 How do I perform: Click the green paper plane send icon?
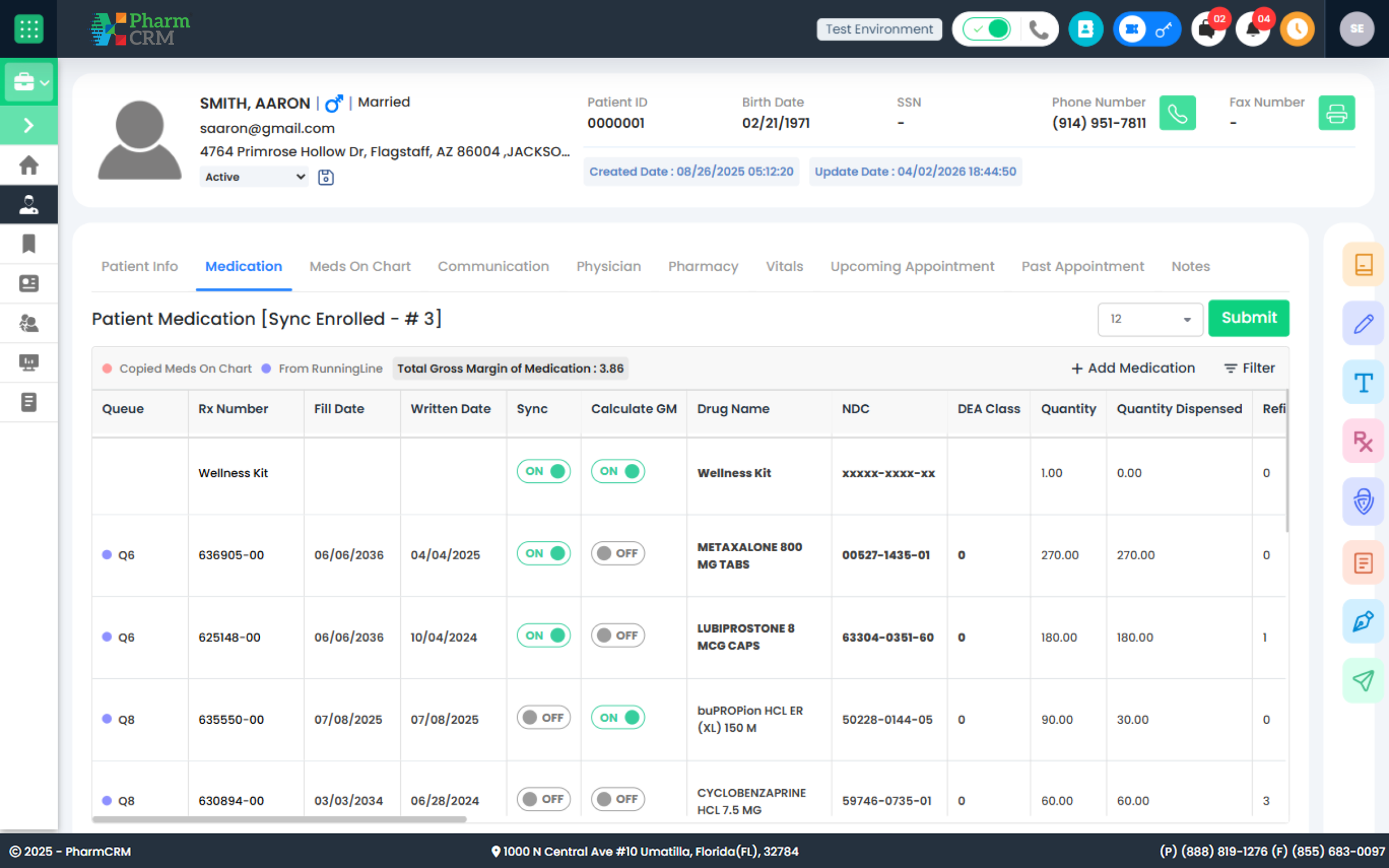tap(1363, 680)
